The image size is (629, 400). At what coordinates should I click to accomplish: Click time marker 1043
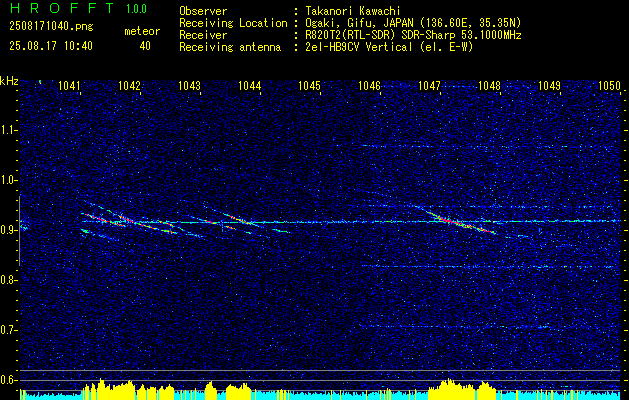(189, 85)
